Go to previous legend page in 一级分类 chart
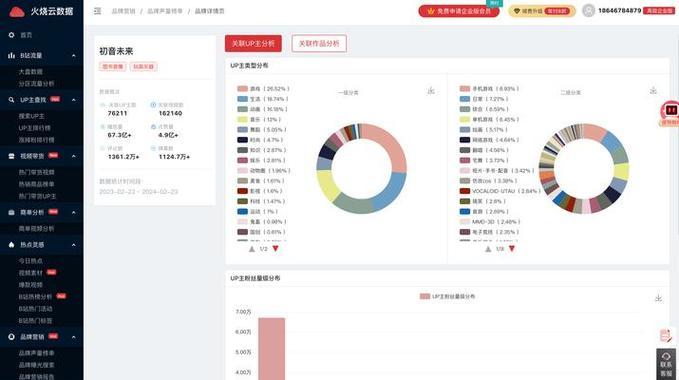Screen dimensions: 679x380 click(252, 249)
